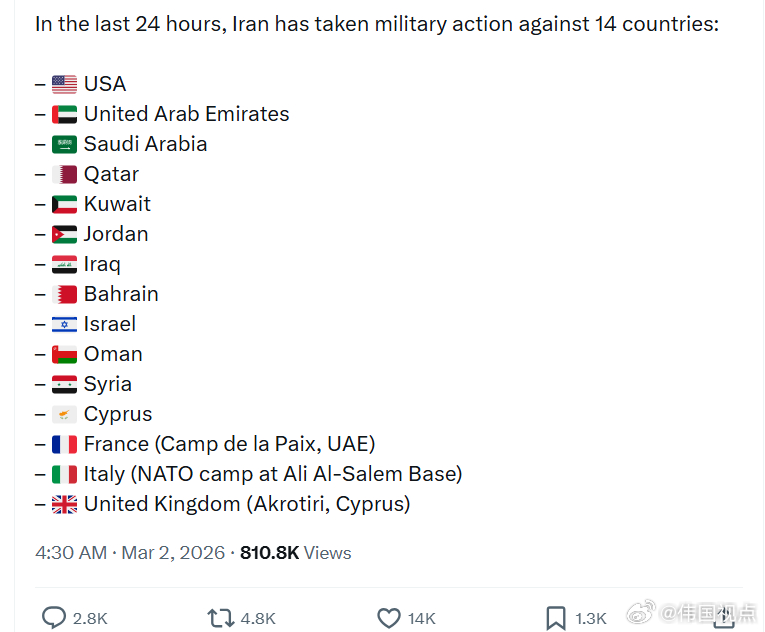Click the Qatar flag emoji
This screenshot has height=632, width=765.
pyautogui.click(x=64, y=175)
